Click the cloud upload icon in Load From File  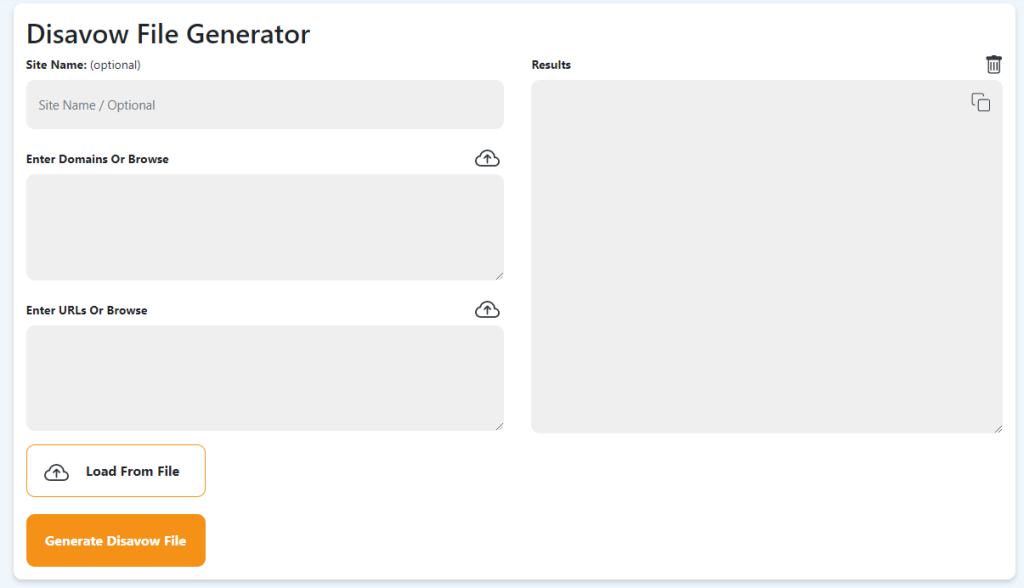(x=57, y=470)
